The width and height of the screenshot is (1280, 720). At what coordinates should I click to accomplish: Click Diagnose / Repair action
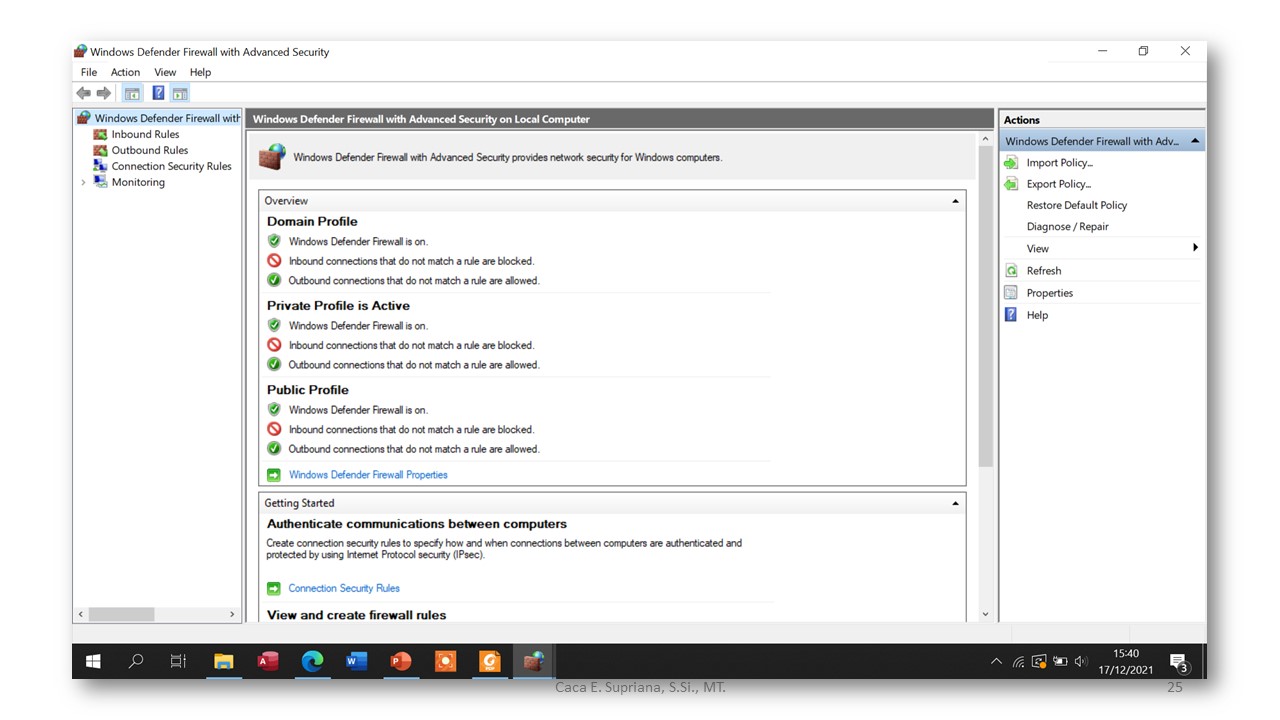(1068, 227)
